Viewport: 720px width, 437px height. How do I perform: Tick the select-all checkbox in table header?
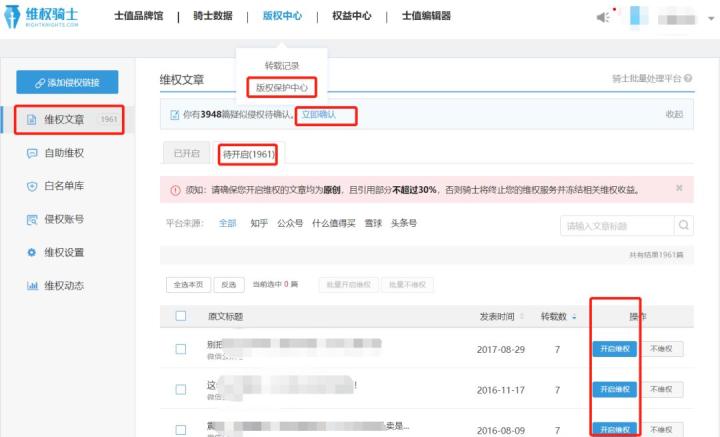tap(181, 316)
